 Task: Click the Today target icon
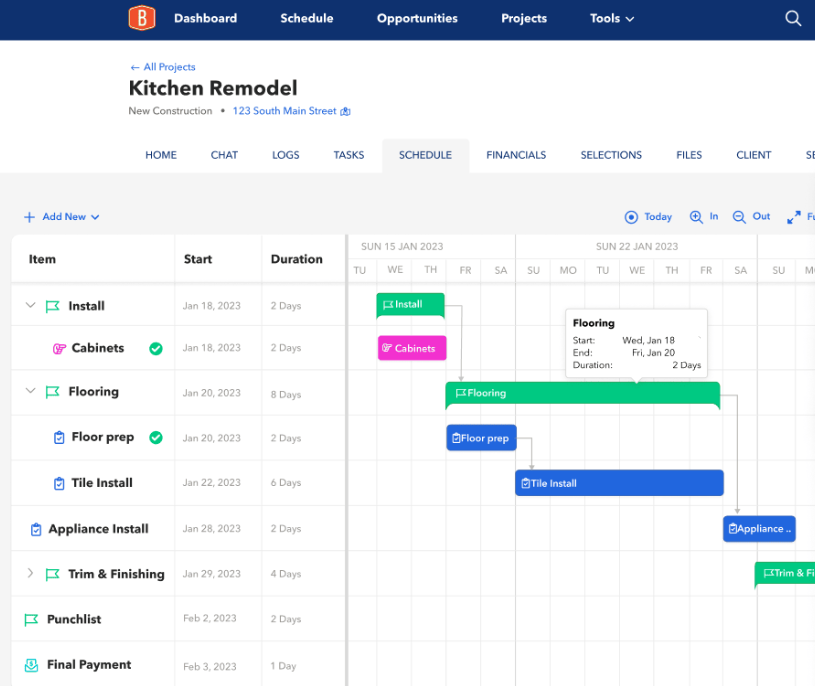(631, 217)
